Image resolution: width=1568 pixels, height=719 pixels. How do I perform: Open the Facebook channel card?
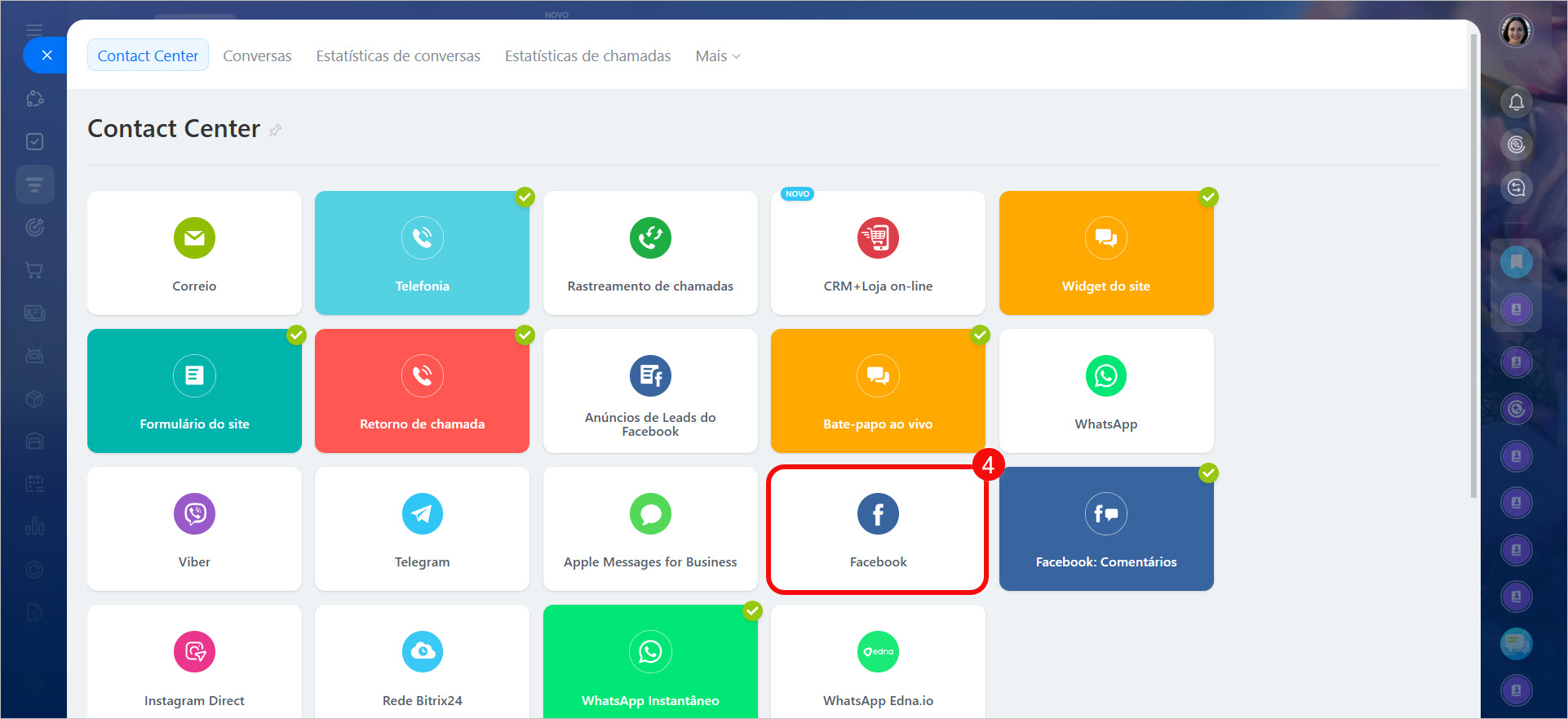point(878,529)
